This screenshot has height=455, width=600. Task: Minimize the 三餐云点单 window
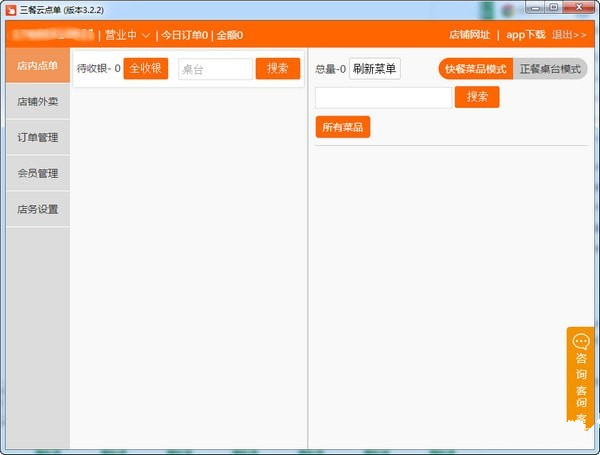(x=535, y=7)
